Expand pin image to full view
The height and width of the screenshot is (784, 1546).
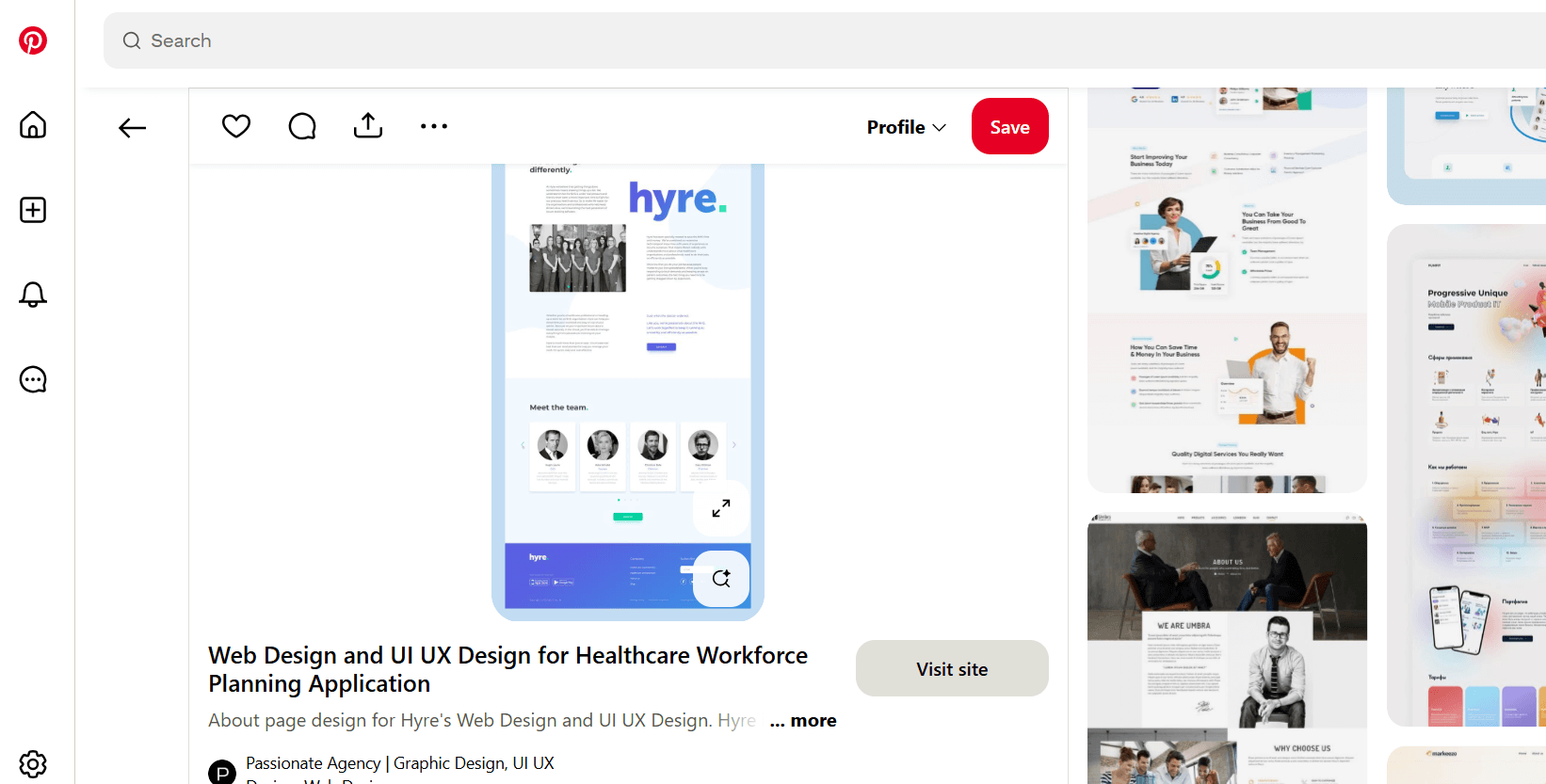click(x=721, y=508)
